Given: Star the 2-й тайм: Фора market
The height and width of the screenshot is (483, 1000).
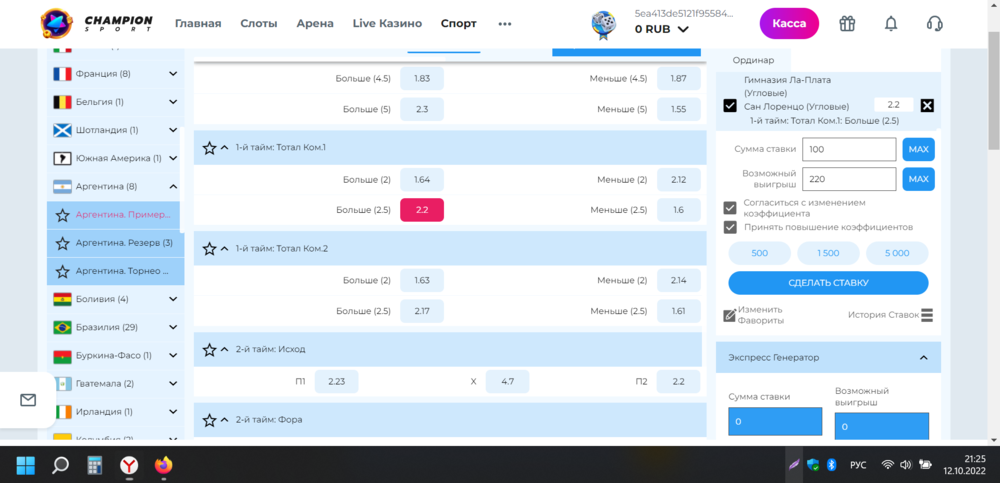Looking at the screenshot, I should pyautogui.click(x=209, y=420).
